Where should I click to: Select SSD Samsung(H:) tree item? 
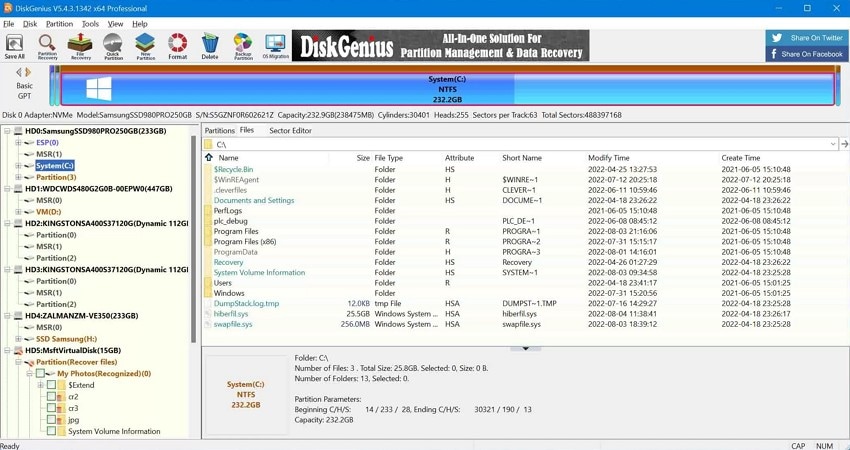[66, 339]
